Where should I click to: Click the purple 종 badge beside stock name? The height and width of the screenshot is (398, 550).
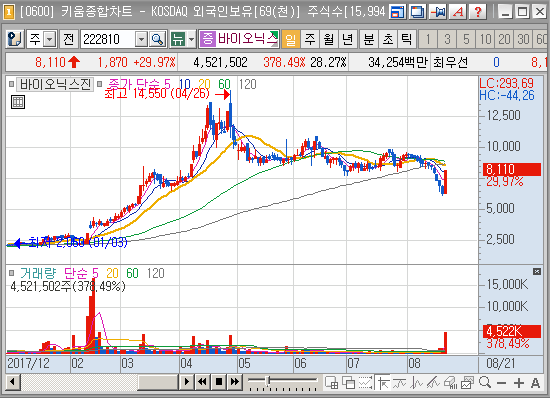208,39
